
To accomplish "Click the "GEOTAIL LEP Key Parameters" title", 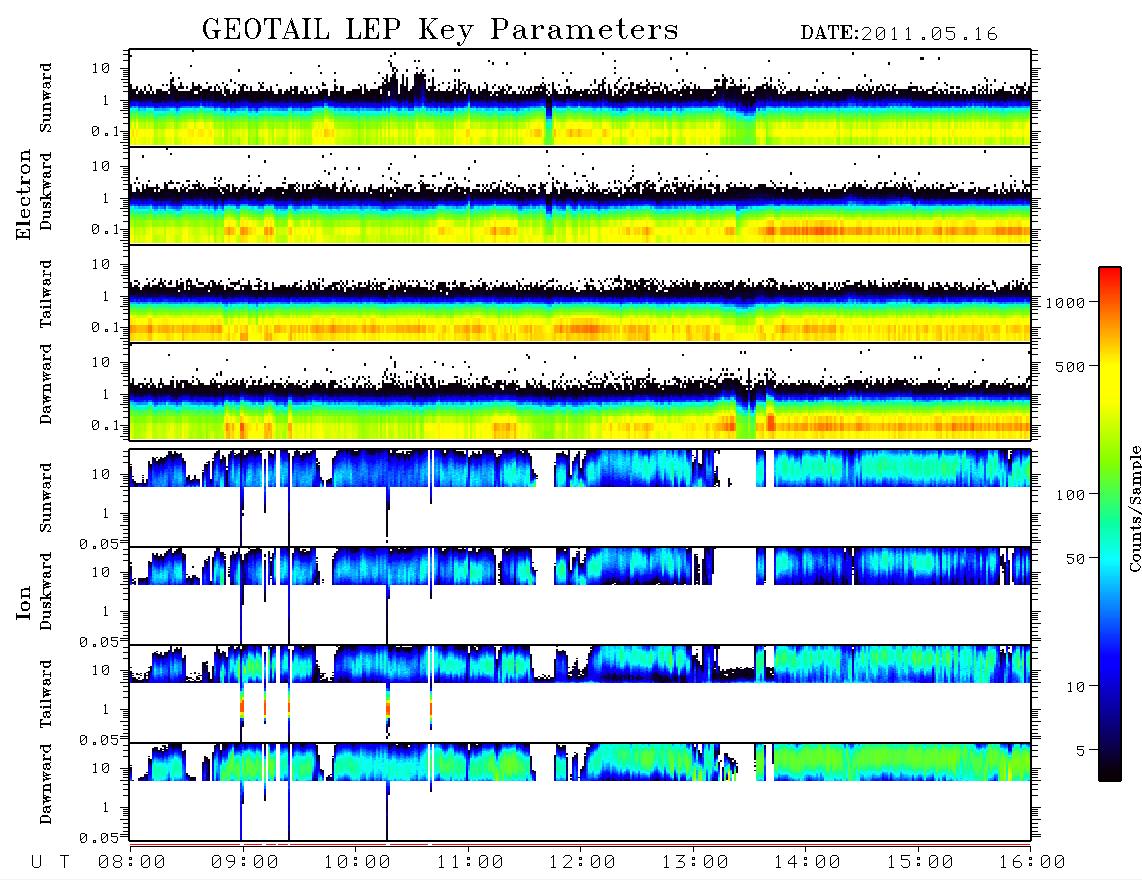I will [440, 30].
